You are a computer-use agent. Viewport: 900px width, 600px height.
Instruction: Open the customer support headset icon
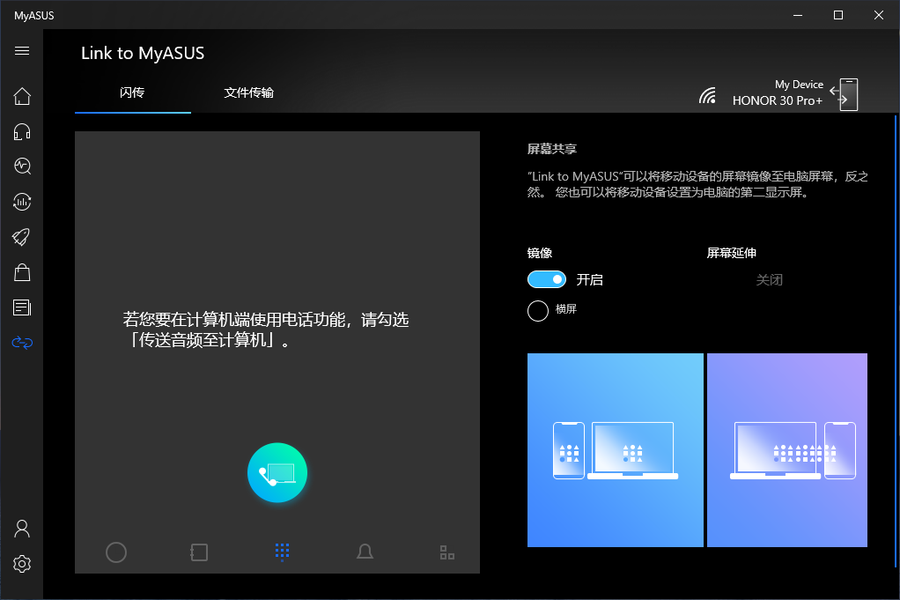22,131
